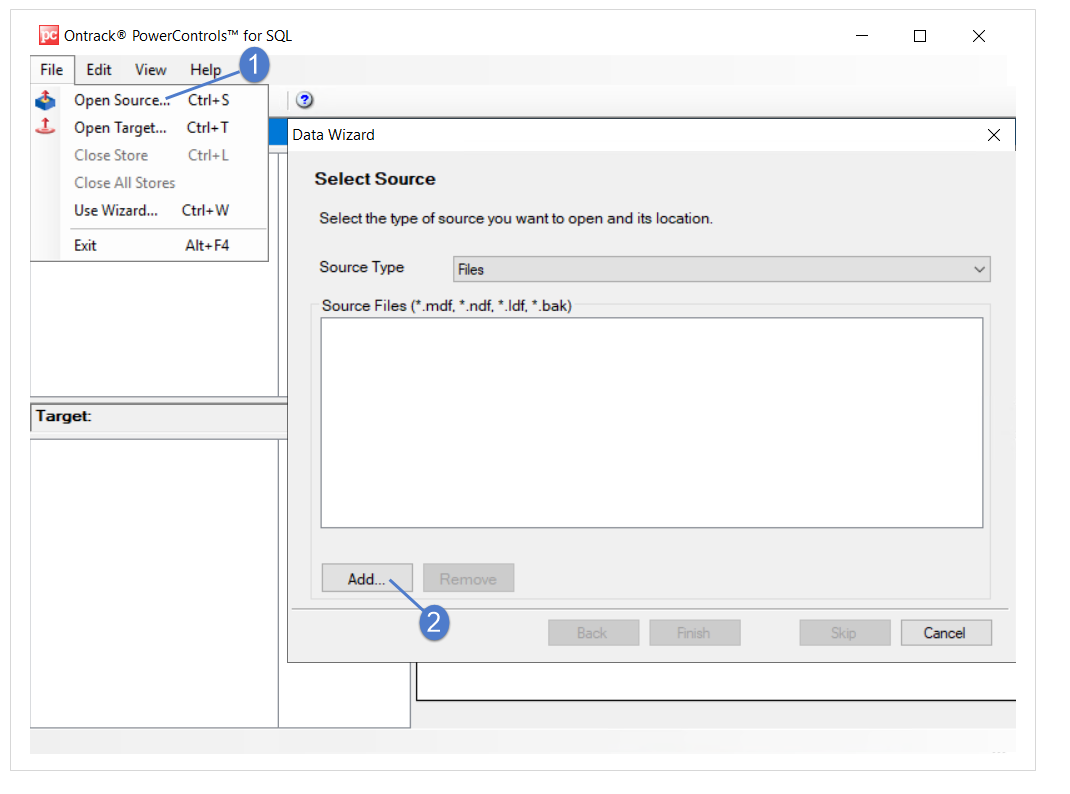Open the blue Help question mark toolbar icon
This screenshot has width=1070, height=794.
[304, 100]
